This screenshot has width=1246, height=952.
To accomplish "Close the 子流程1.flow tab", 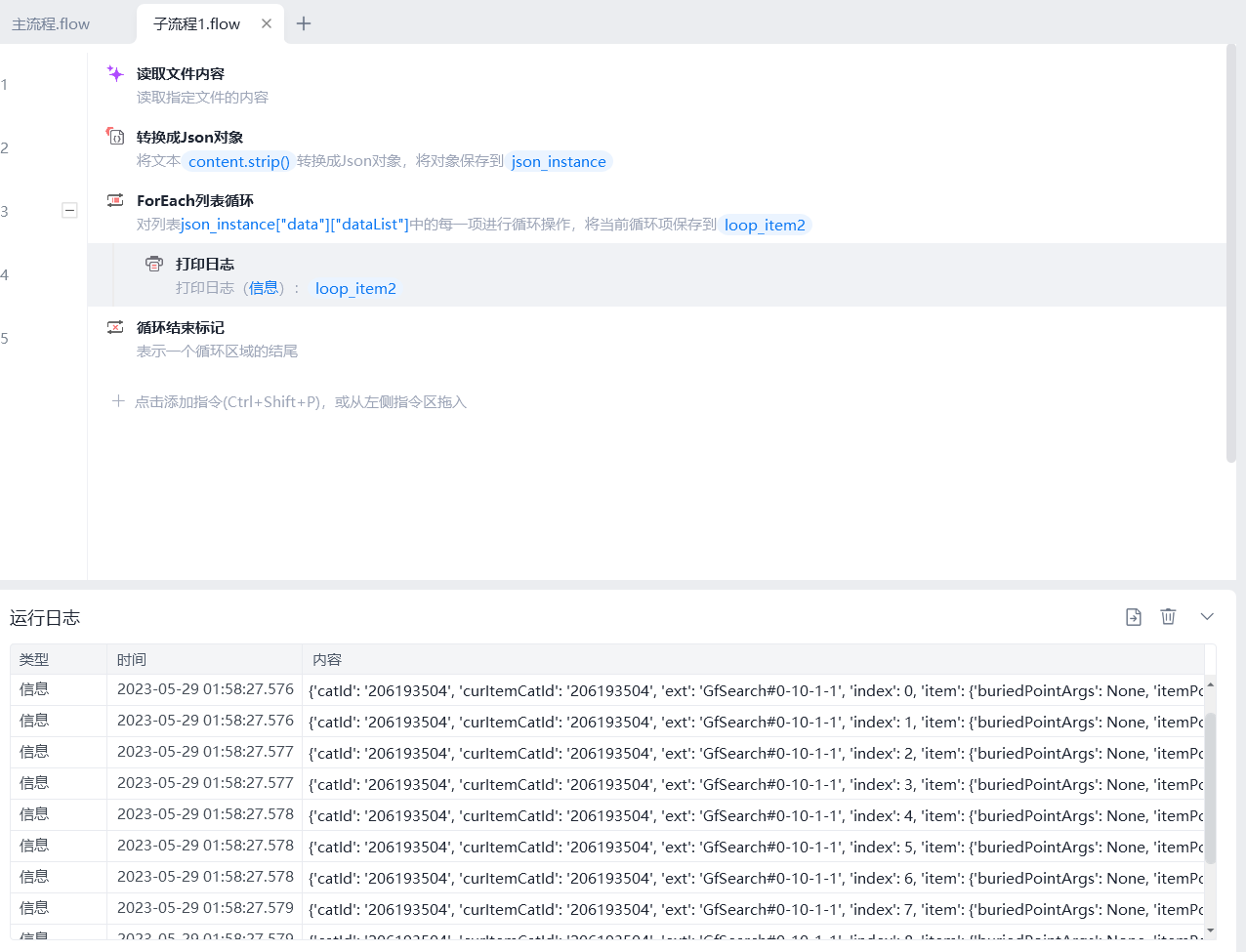I will tap(267, 23).
